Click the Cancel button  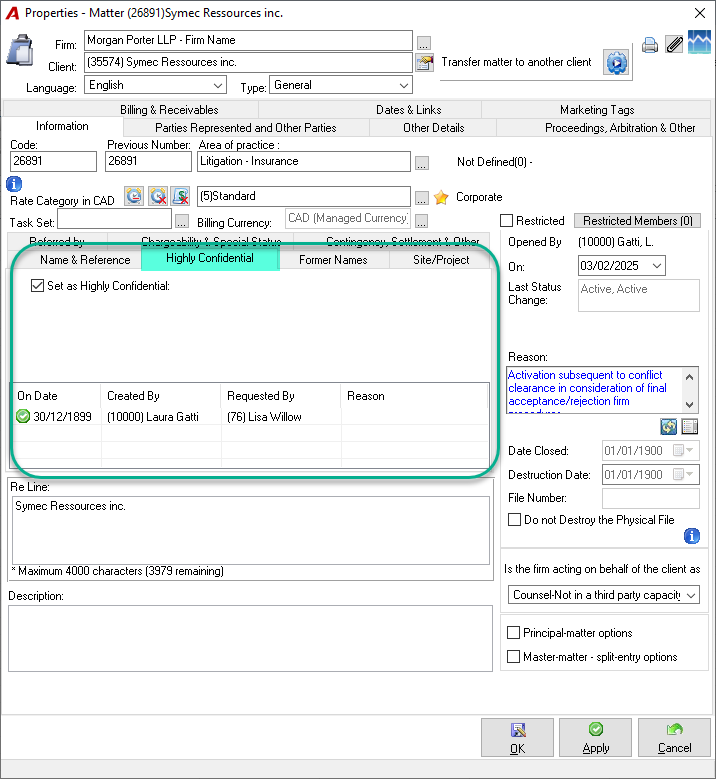[x=674, y=738]
